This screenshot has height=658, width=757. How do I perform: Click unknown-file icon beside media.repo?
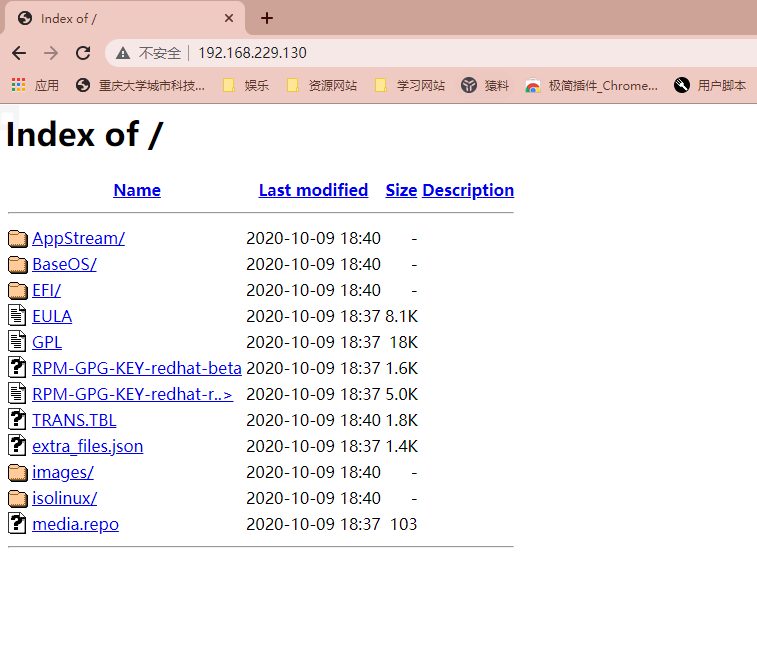click(17, 524)
